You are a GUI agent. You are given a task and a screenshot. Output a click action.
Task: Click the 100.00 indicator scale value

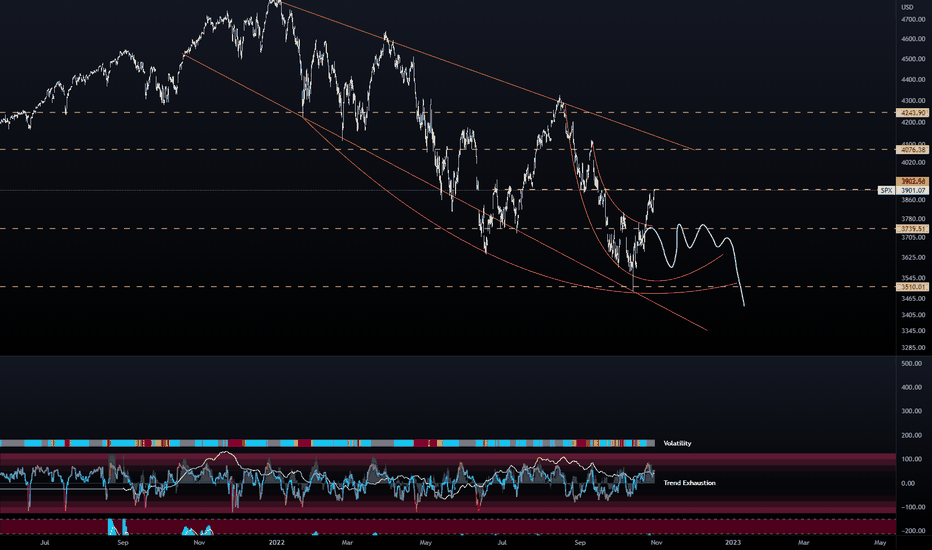911,459
